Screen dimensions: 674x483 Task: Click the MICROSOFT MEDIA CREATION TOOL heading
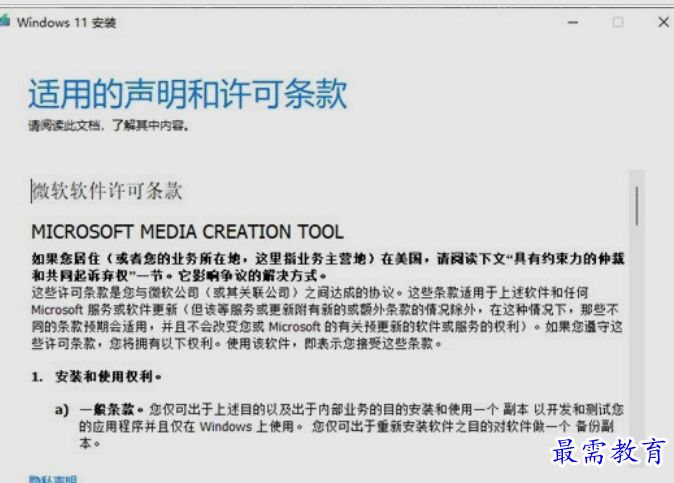187,232
